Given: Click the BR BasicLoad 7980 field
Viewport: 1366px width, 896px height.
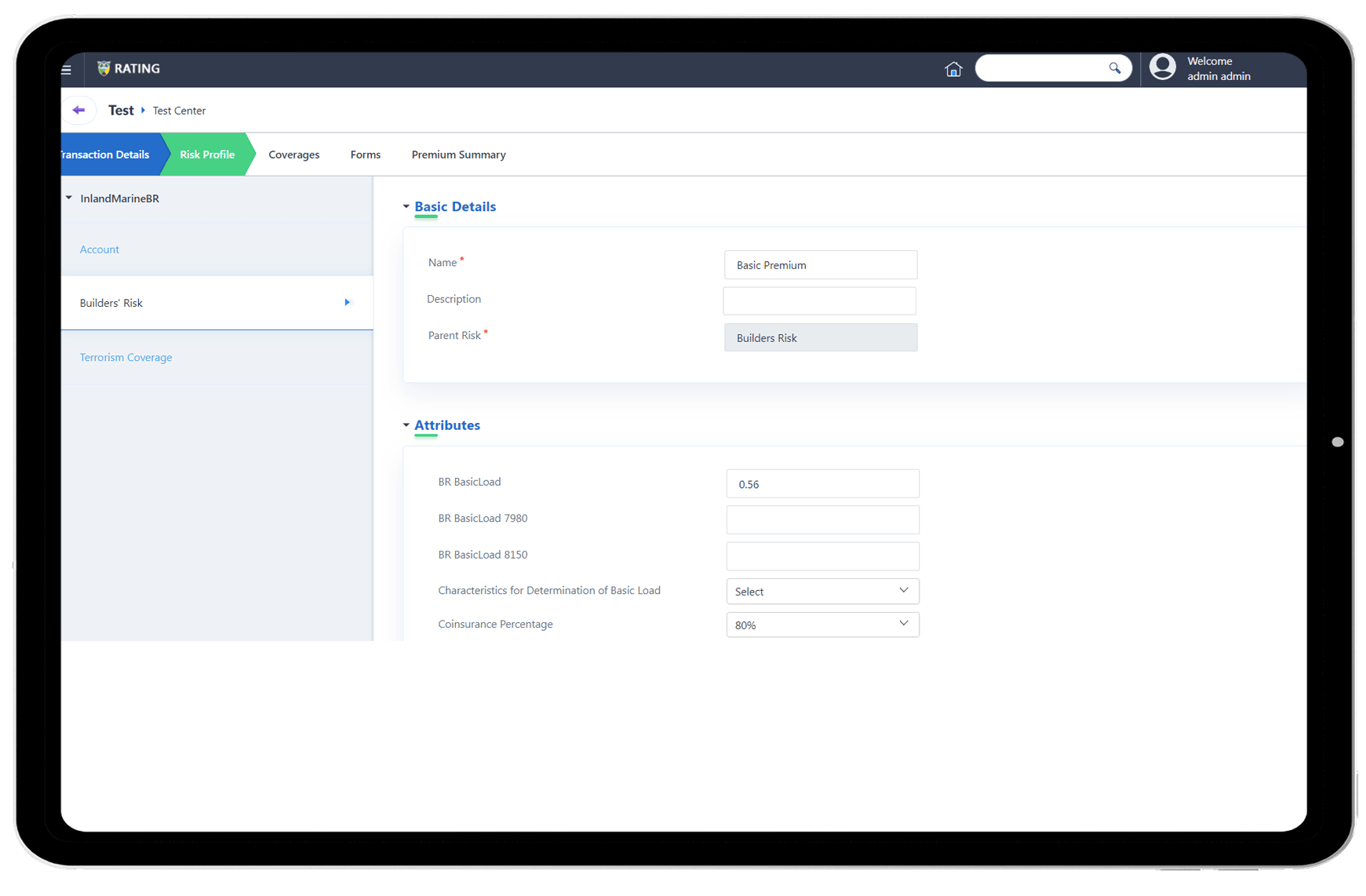Looking at the screenshot, I should click(x=822, y=519).
